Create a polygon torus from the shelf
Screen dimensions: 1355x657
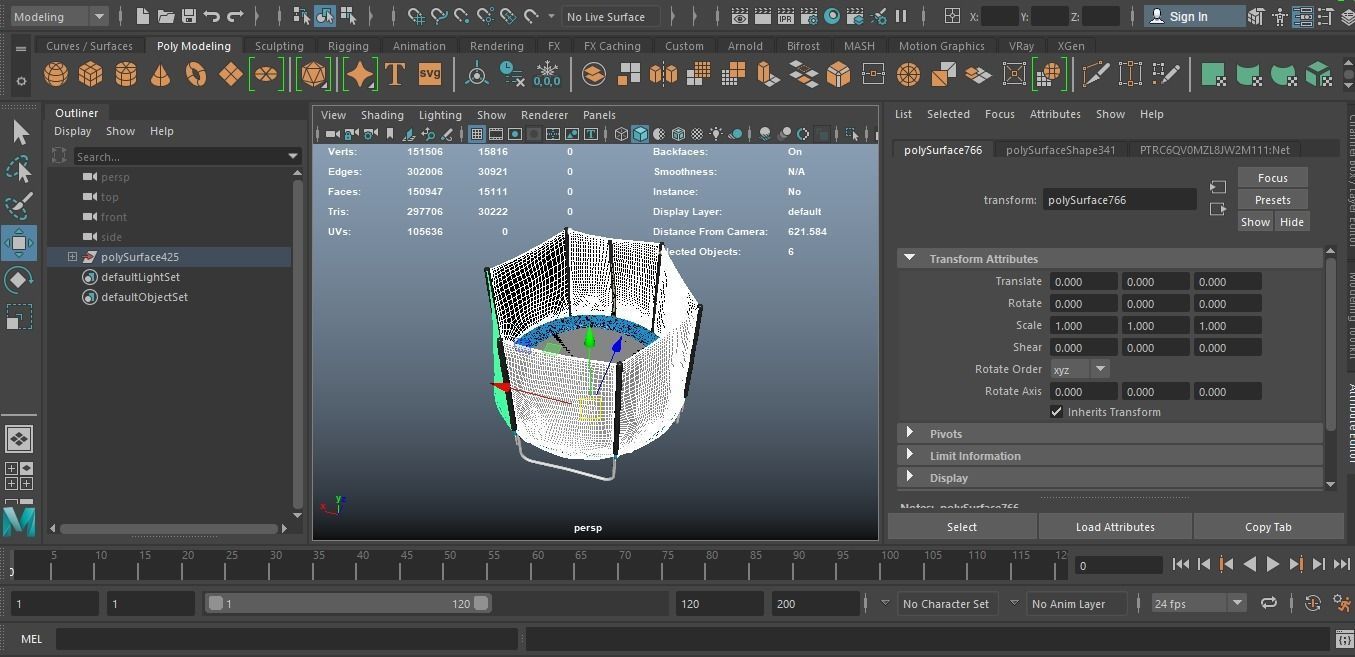(x=196, y=75)
